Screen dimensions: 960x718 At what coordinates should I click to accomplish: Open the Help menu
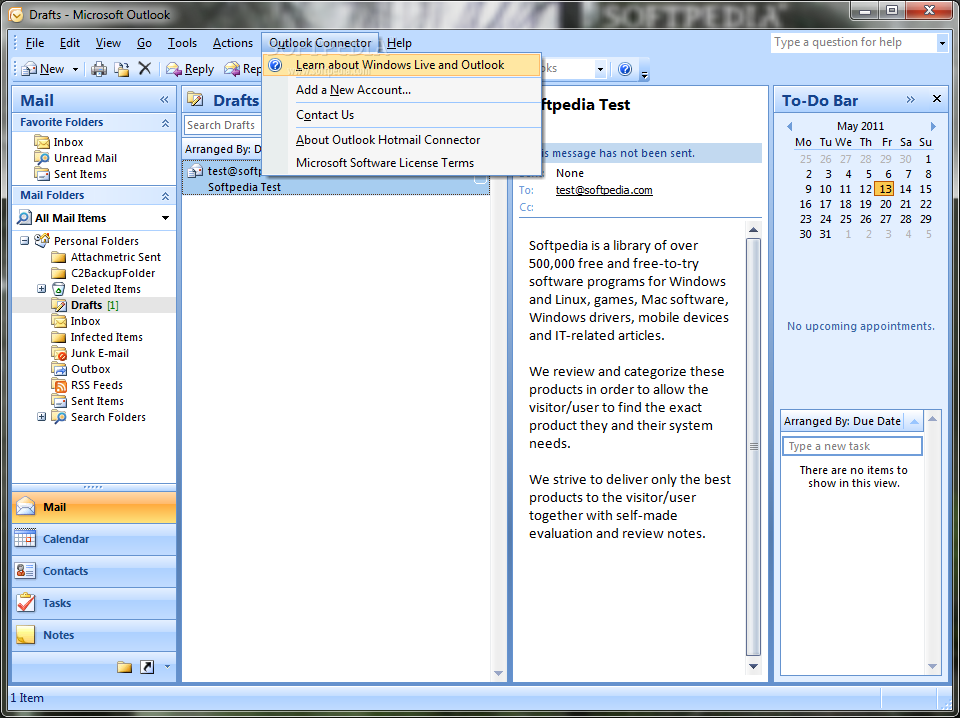(399, 43)
